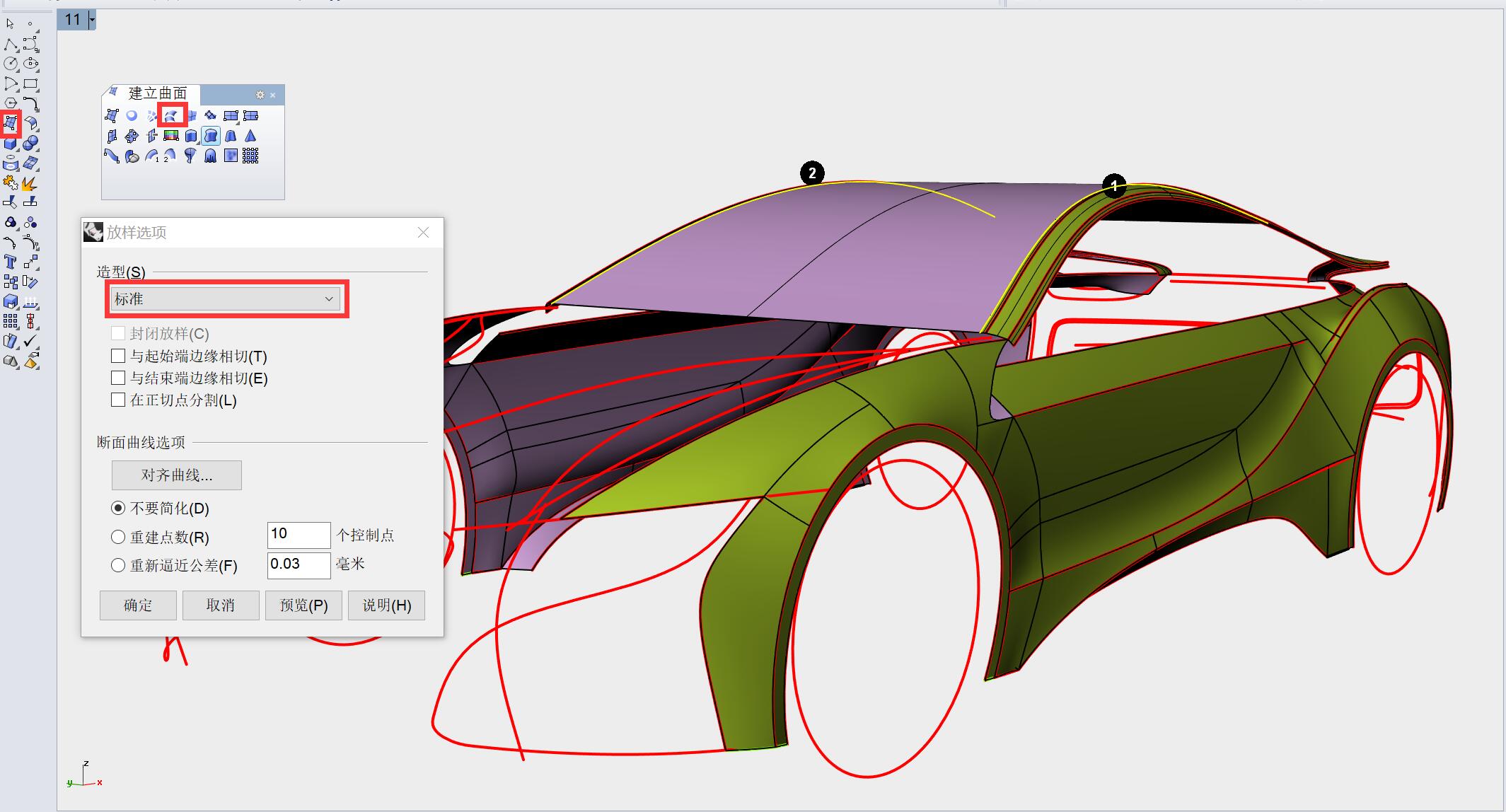
Task: Click the rectangle drawing tool
Action: coord(30,83)
